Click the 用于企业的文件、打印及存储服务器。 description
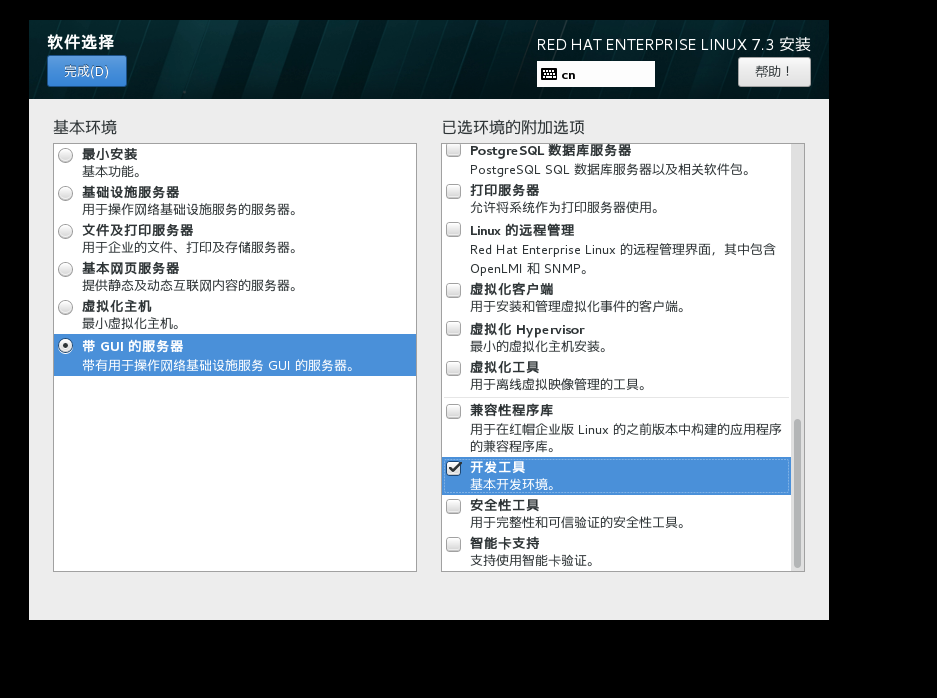This screenshot has width=937, height=698. pos(189,247)
